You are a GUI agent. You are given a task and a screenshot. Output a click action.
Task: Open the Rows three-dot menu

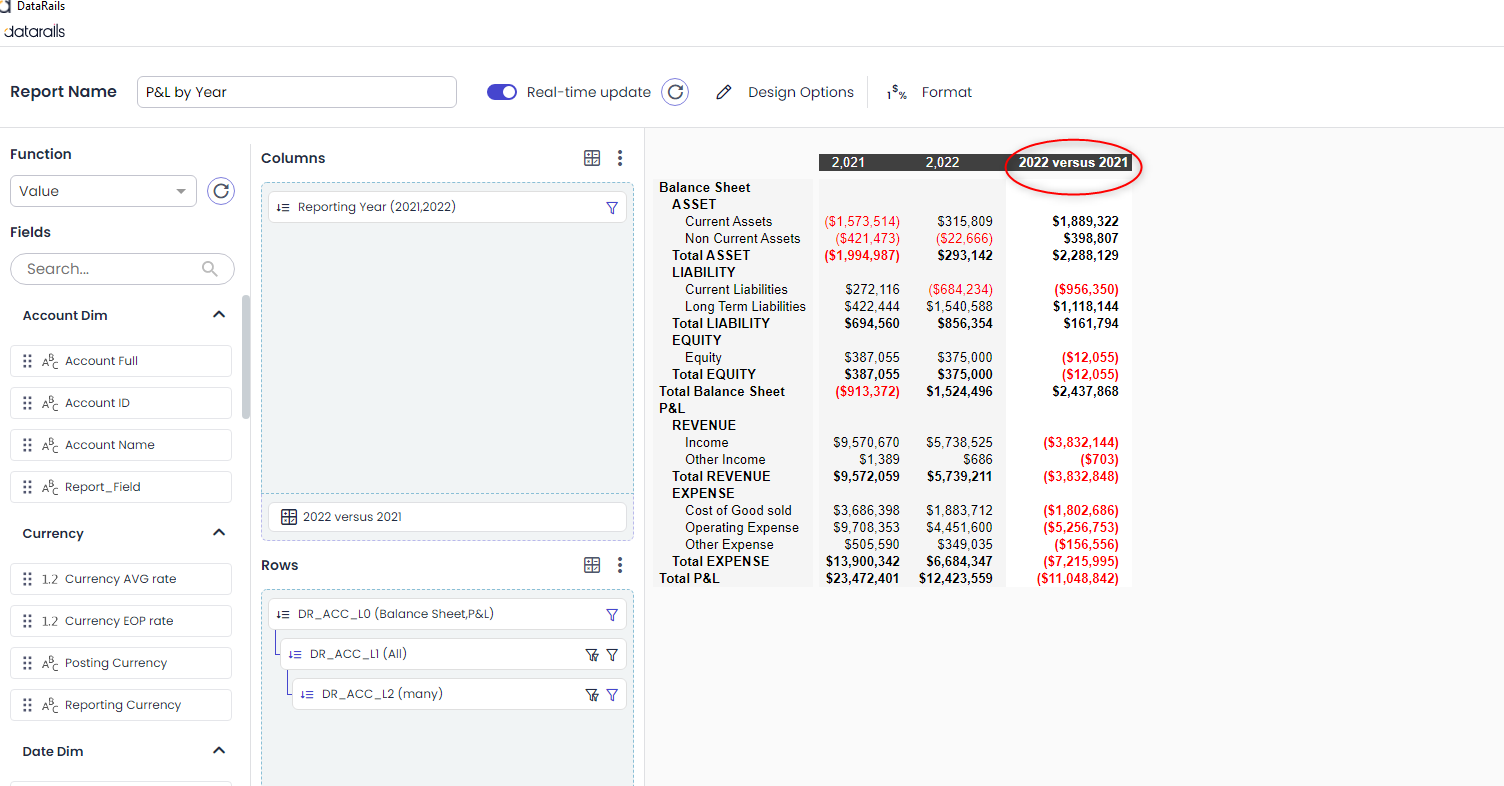point(620,565)
